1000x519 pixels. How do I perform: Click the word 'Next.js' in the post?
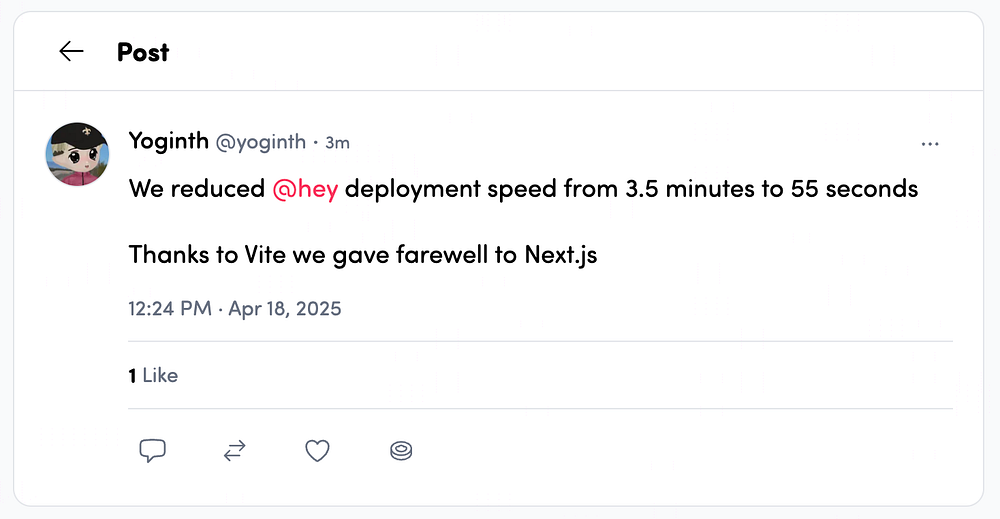560,254
